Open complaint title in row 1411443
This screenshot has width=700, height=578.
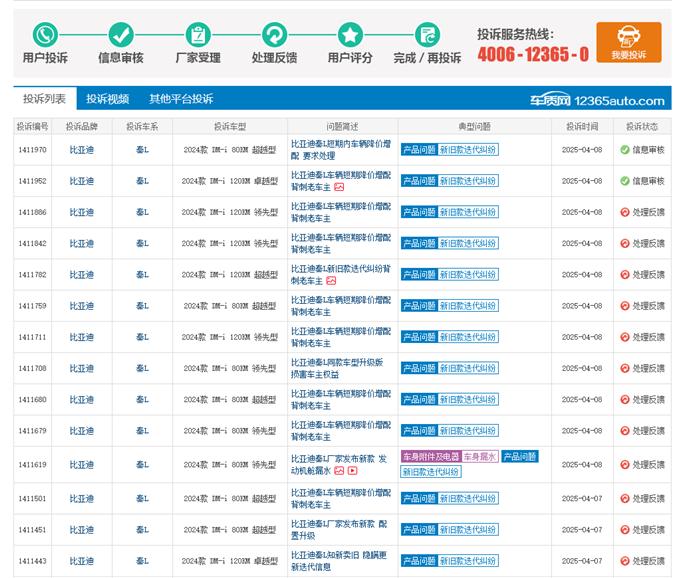pos(338,561)
